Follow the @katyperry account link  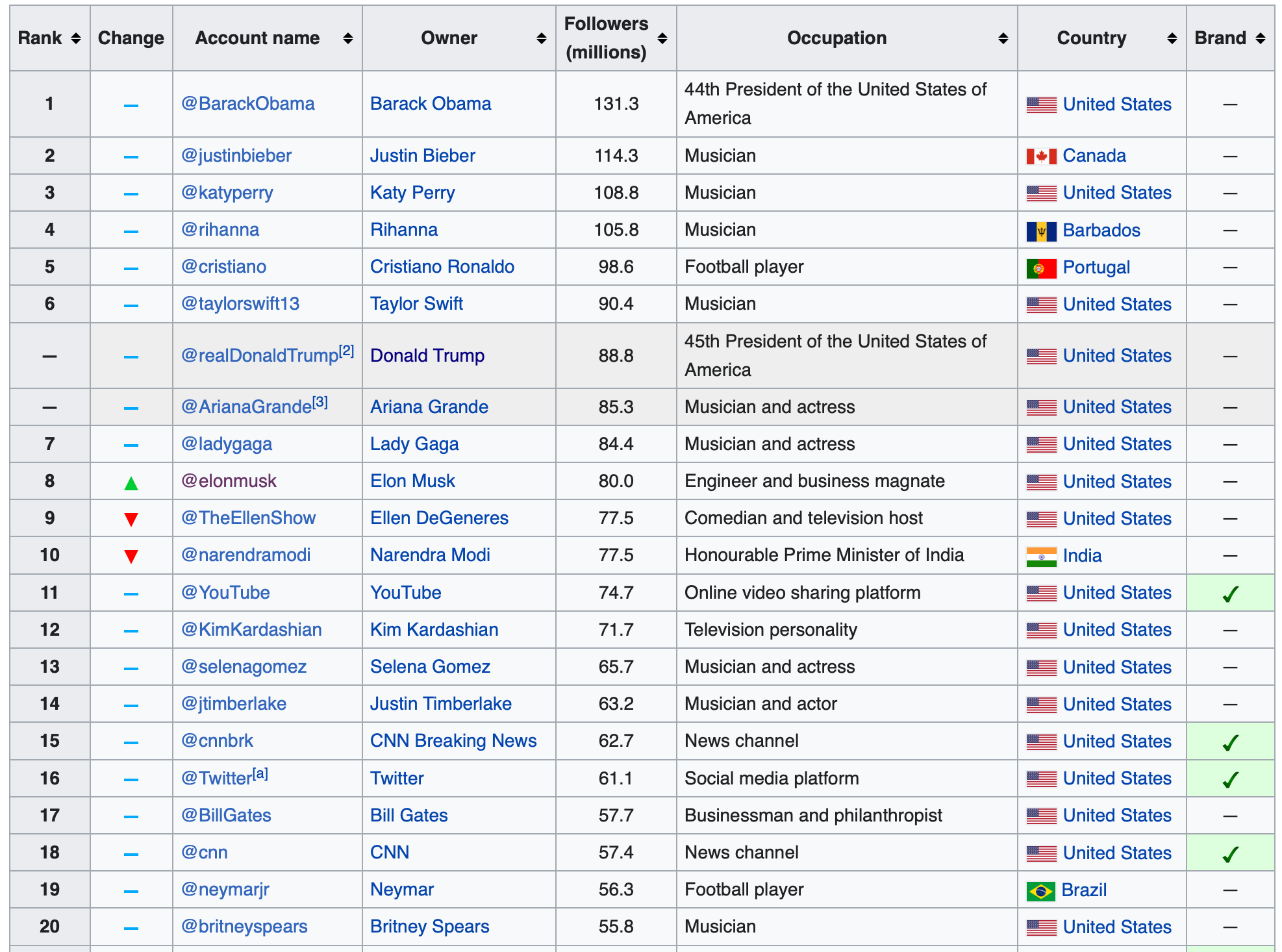[x=227, y=193]
